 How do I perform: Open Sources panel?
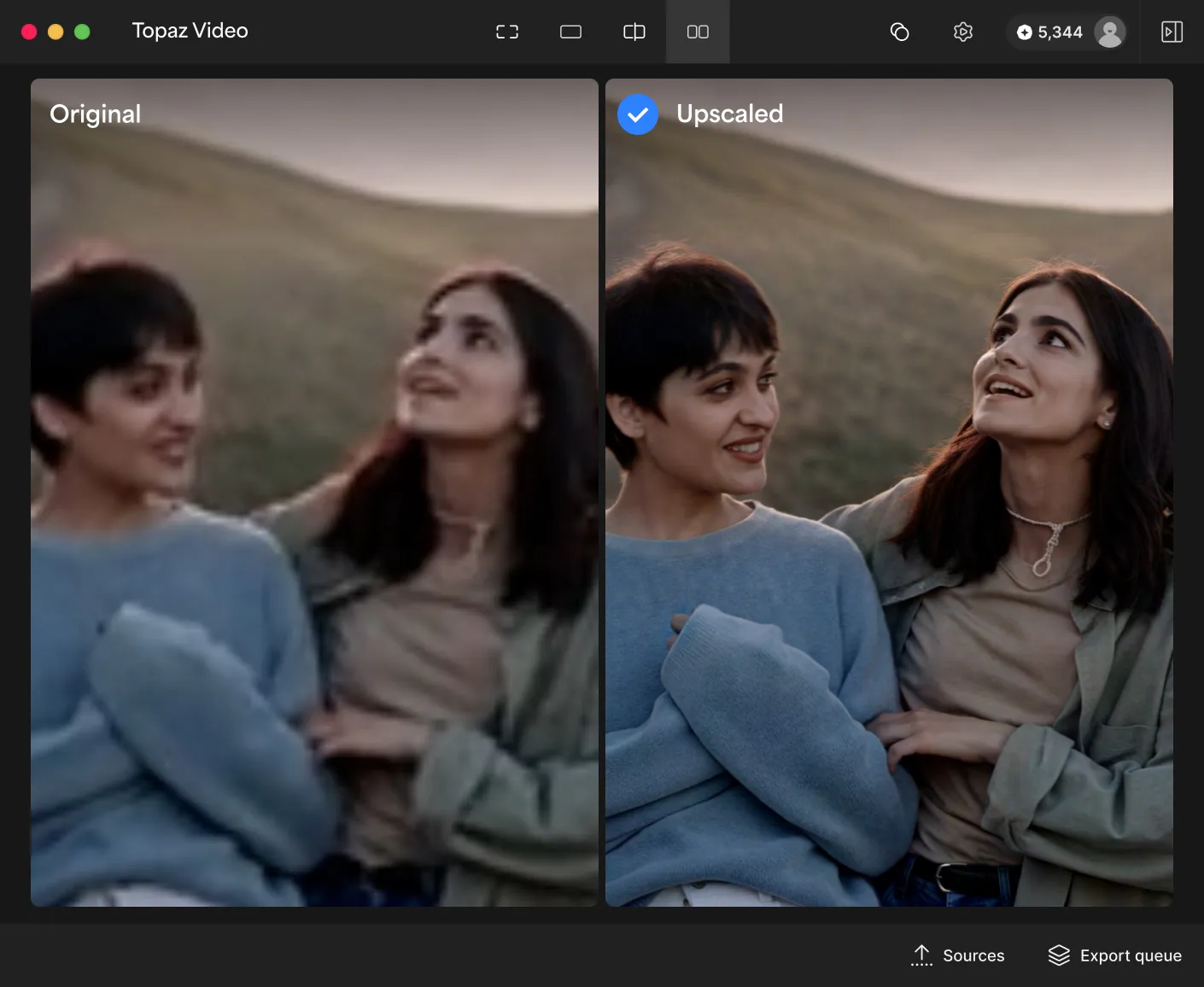click(x=957, y=955)
